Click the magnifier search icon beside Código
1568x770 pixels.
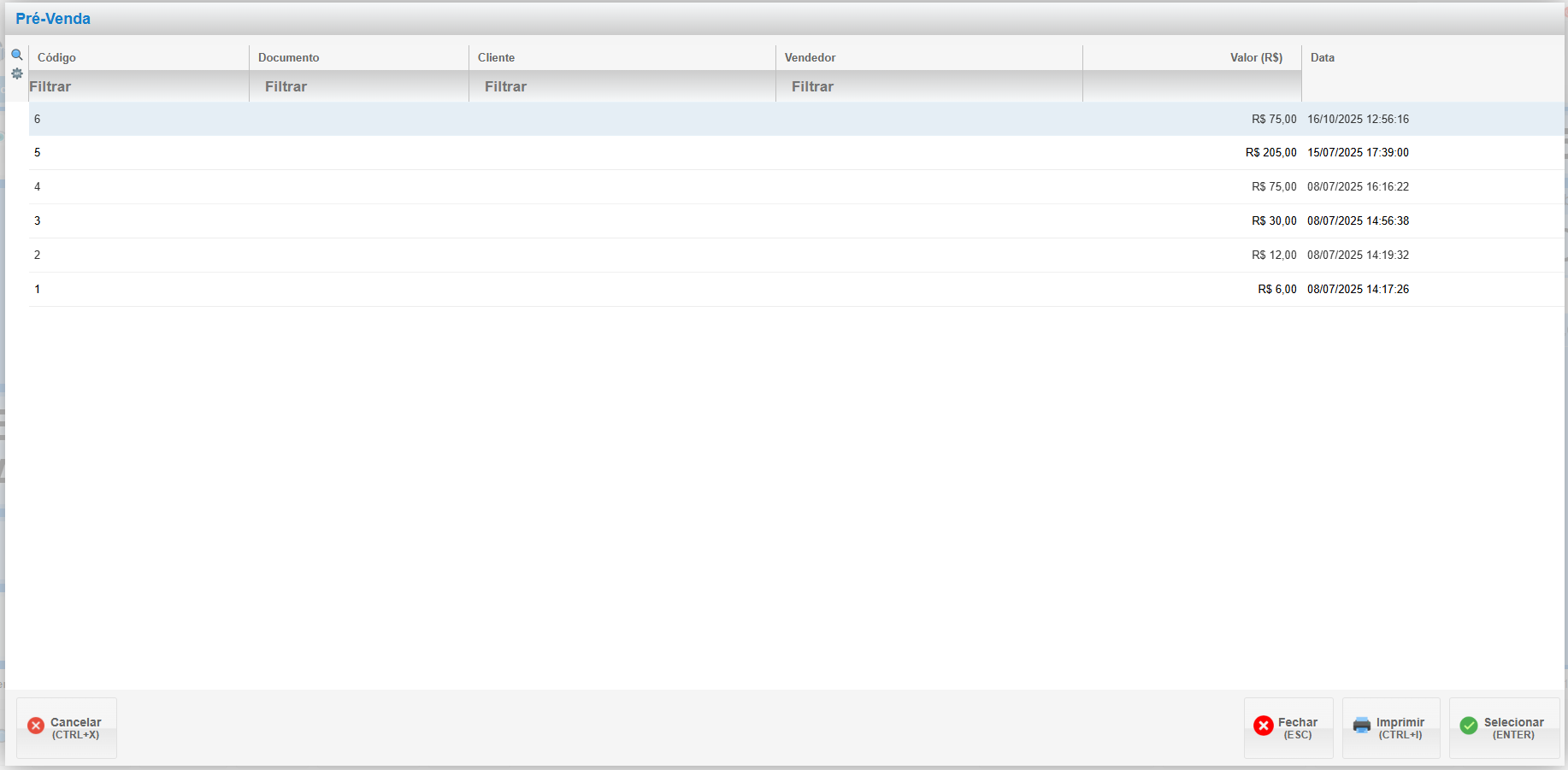pyautogui.click(x=16, y=55)
